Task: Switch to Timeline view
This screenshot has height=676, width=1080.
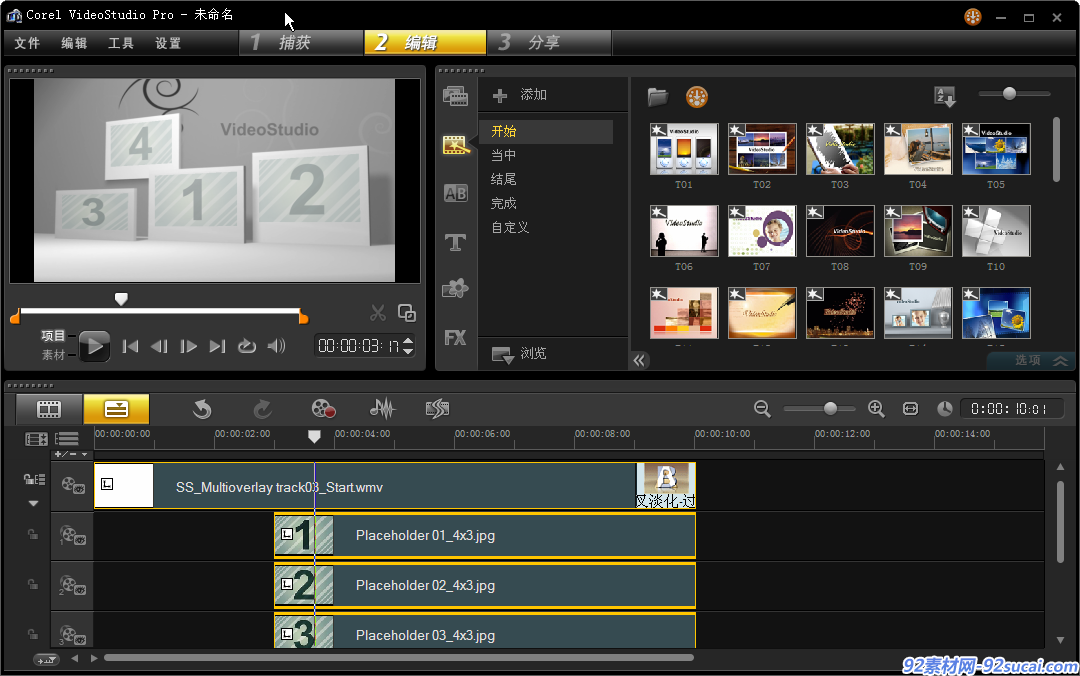Action: coord(116,409)
